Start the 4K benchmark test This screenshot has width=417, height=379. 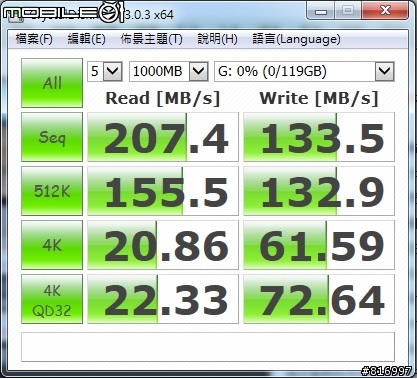pyautogui.click(x=52, y=245)
